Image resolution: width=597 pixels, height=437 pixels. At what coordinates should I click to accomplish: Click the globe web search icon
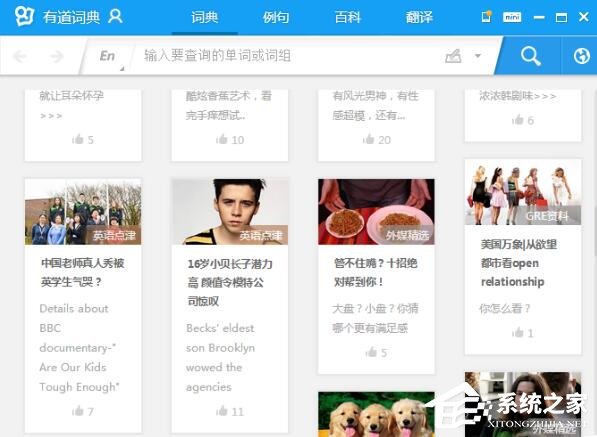(x=582, y=56)
